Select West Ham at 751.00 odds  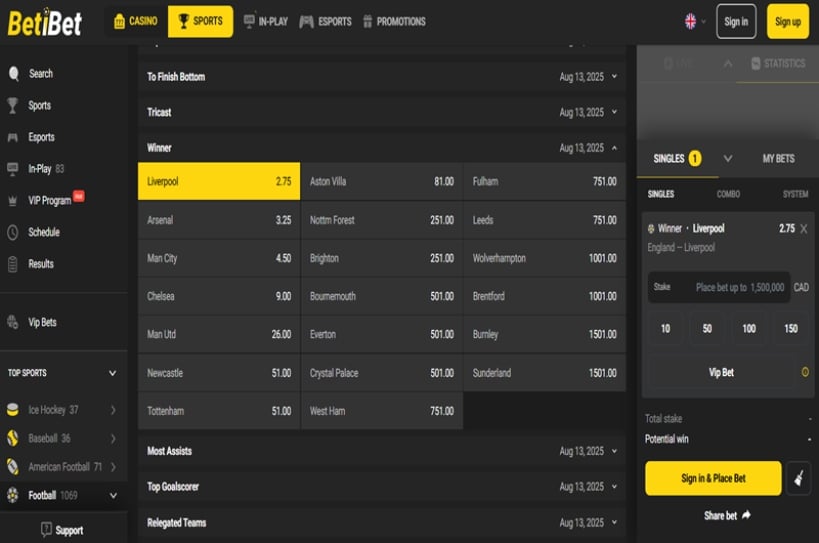[382, 411]
